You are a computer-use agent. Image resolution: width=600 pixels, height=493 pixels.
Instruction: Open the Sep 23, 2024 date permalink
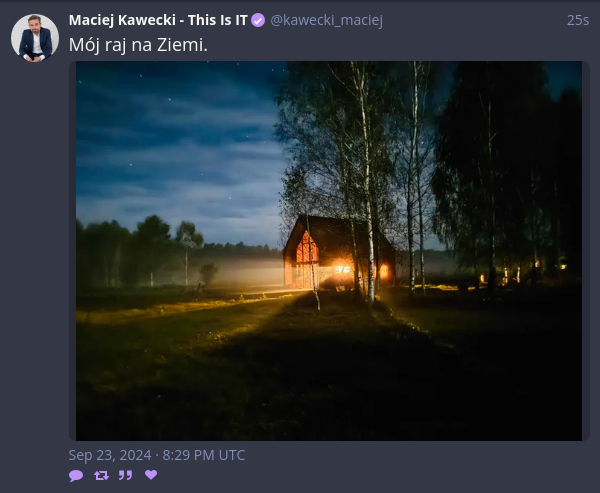[157, 455]
